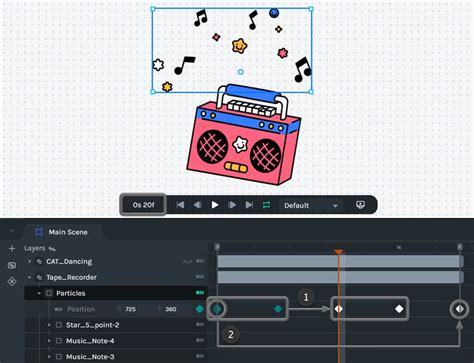Open the Default playback mode dropdown

310,205
